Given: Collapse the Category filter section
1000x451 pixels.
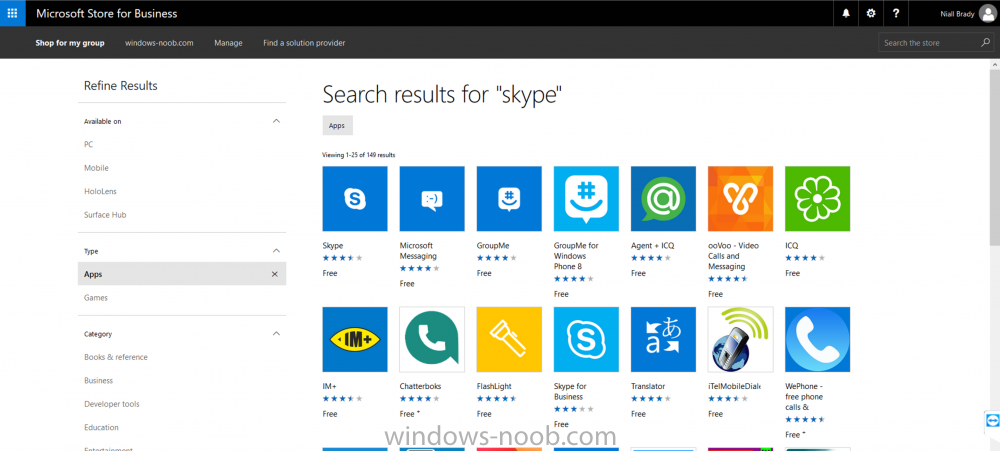Looking at the screenshot, I should (276, 334).
